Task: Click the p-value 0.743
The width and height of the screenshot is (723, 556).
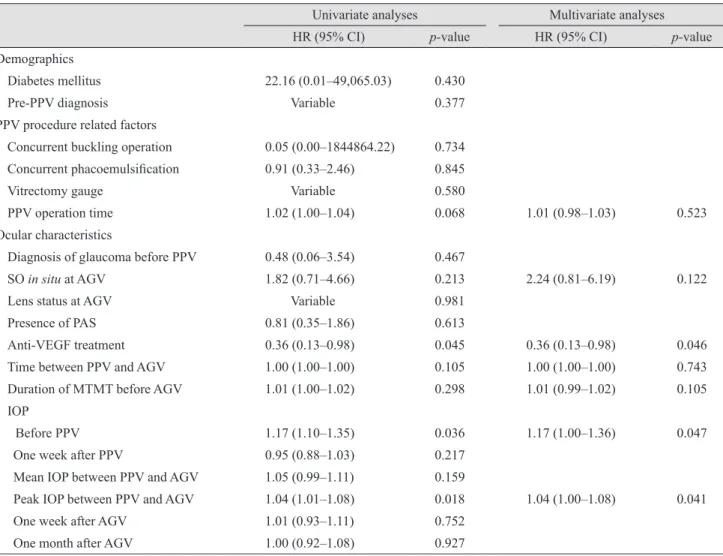Action: coord(692,367)
